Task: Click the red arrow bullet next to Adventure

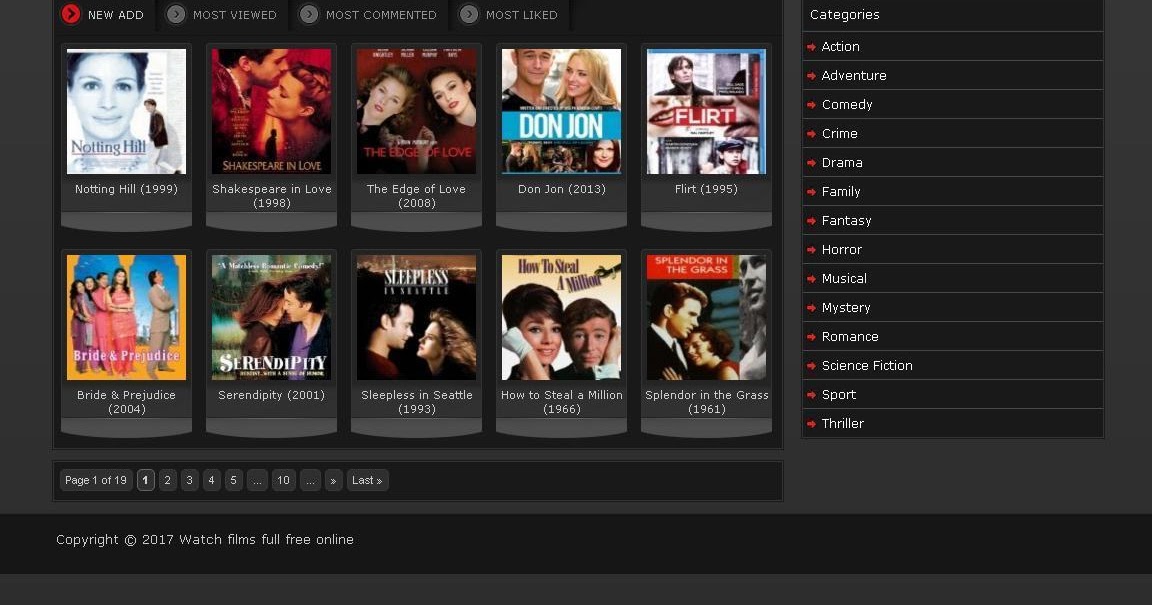Action: click(811, 76)
